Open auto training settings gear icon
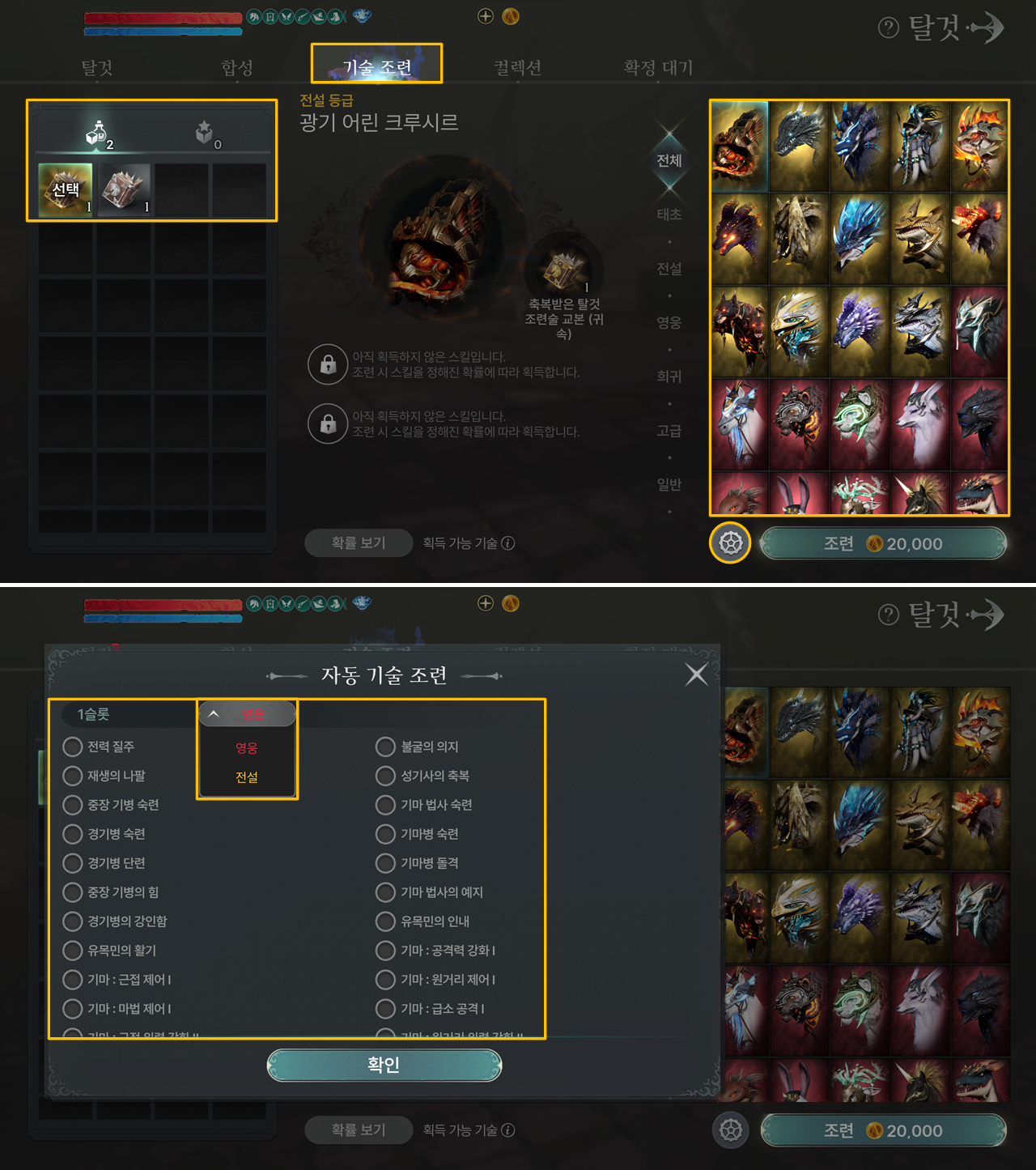Screen dimensions: 1036x1170 [x=730, y=543]
